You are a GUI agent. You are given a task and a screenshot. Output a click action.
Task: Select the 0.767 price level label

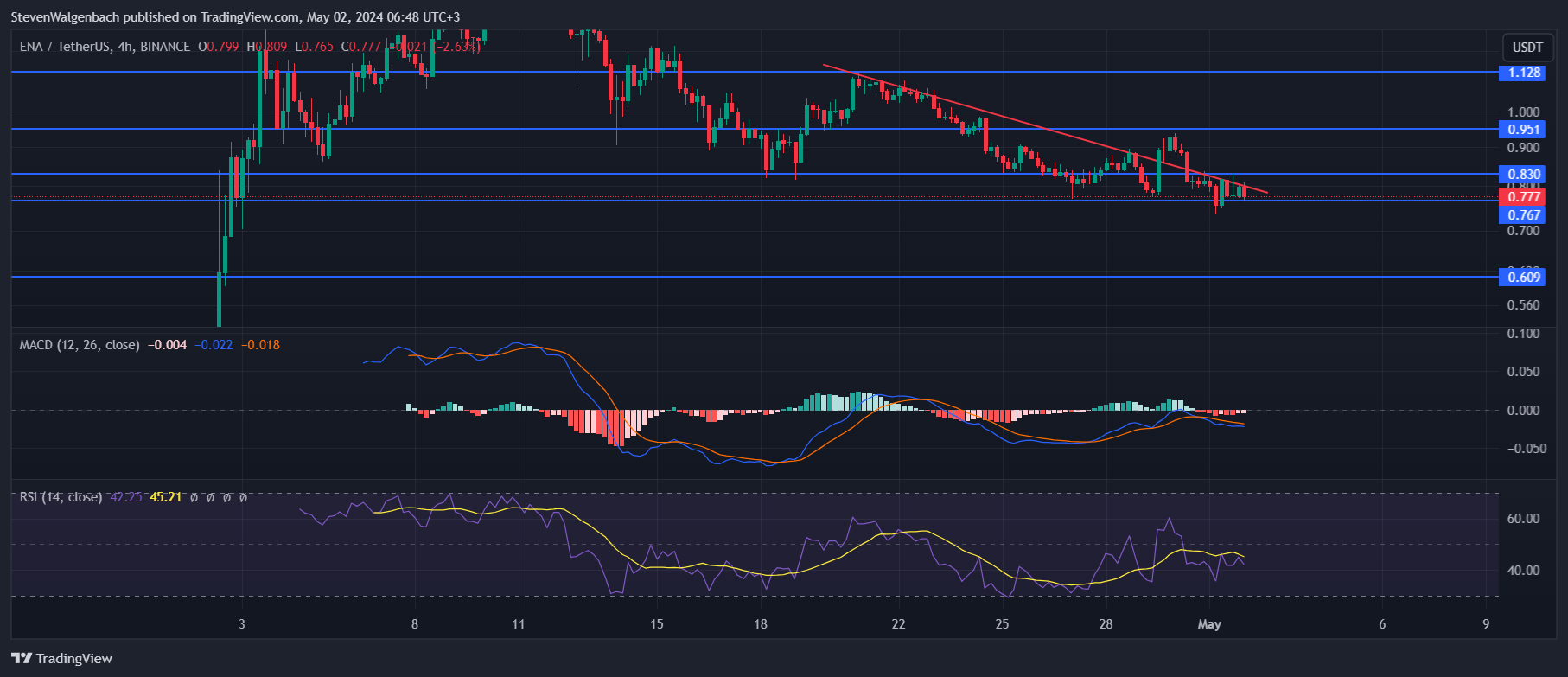point(1524,215)
